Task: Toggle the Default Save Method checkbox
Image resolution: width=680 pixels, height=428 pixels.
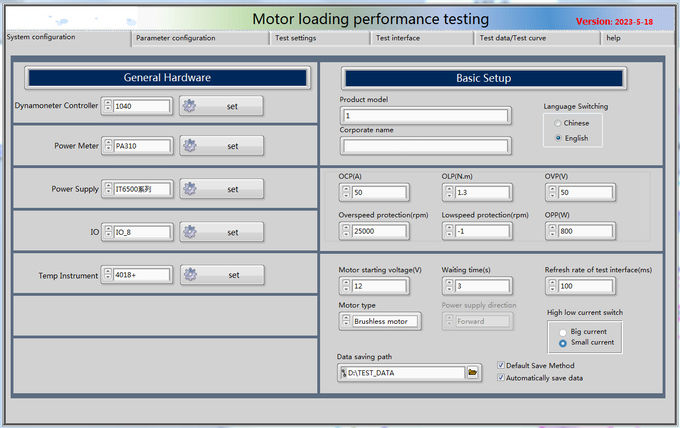Action: tap(501, 366)
